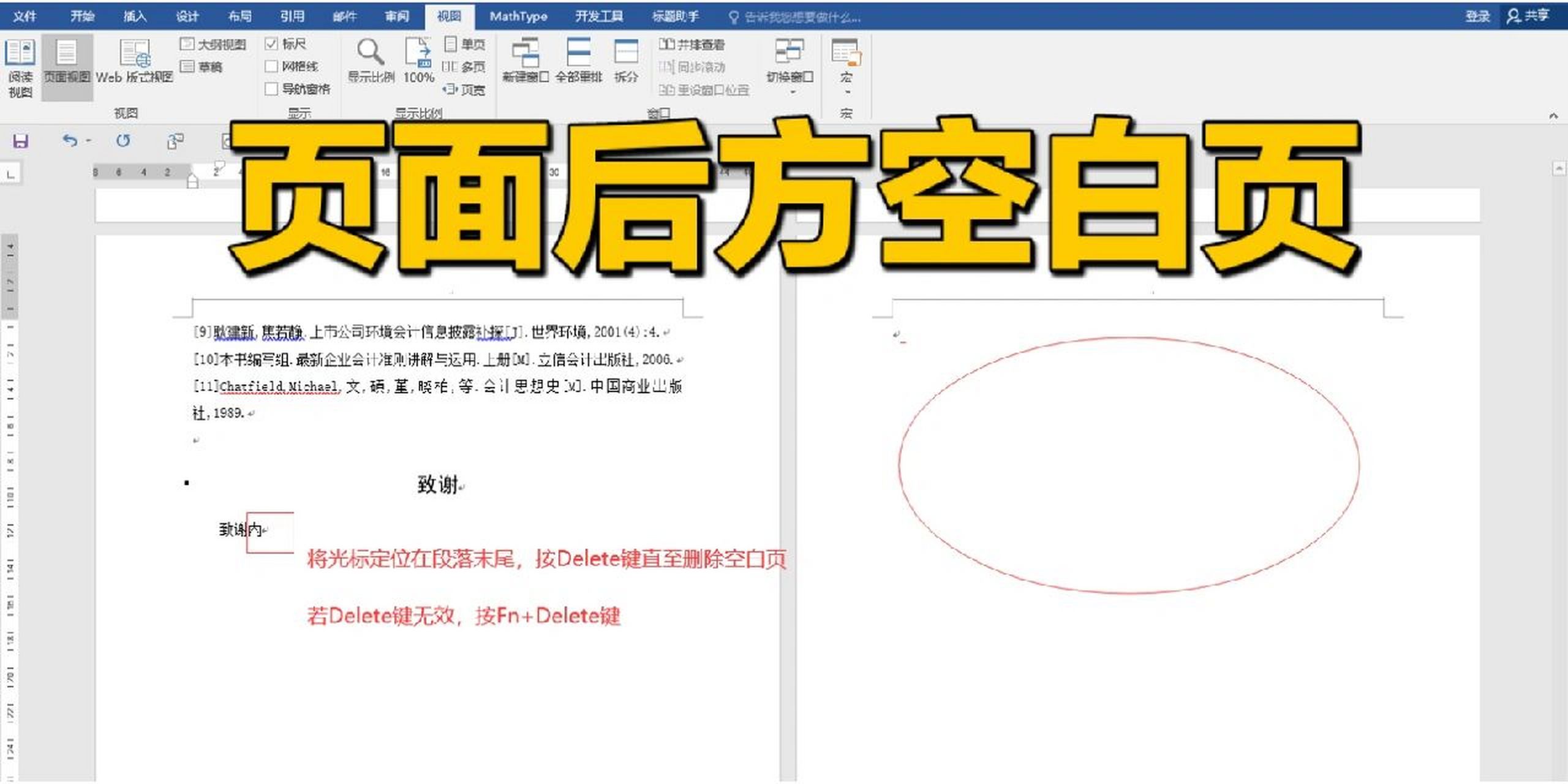Choose Multiple Pages (多页) zoom
Image resolution: width=1568 pixels, height=784 pixels.
click(464, 66)
